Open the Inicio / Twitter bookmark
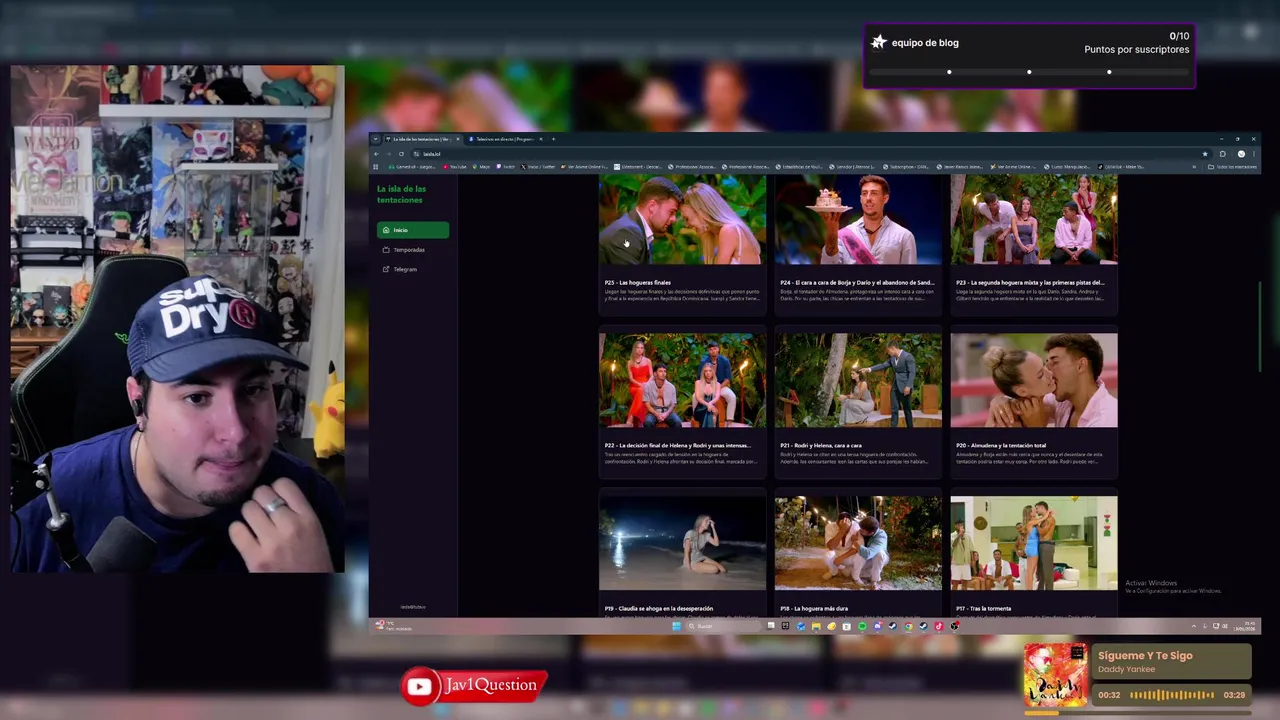The height and width of the screenshot is (720, 1280). pos(538,166)
